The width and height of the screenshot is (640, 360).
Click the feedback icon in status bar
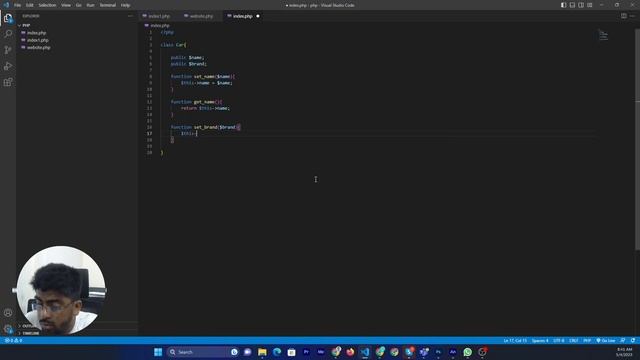623,340
